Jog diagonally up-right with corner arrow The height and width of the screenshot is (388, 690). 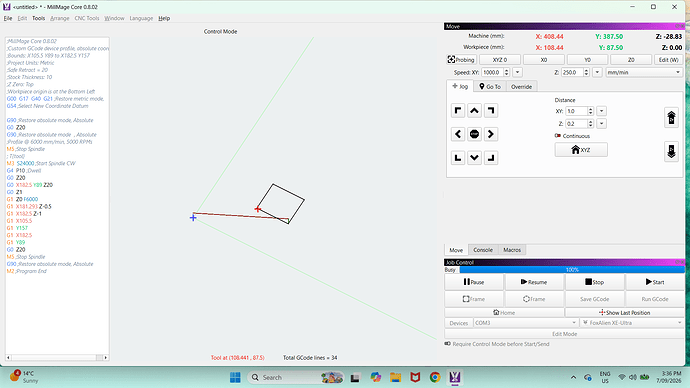[x=491, y=111]
